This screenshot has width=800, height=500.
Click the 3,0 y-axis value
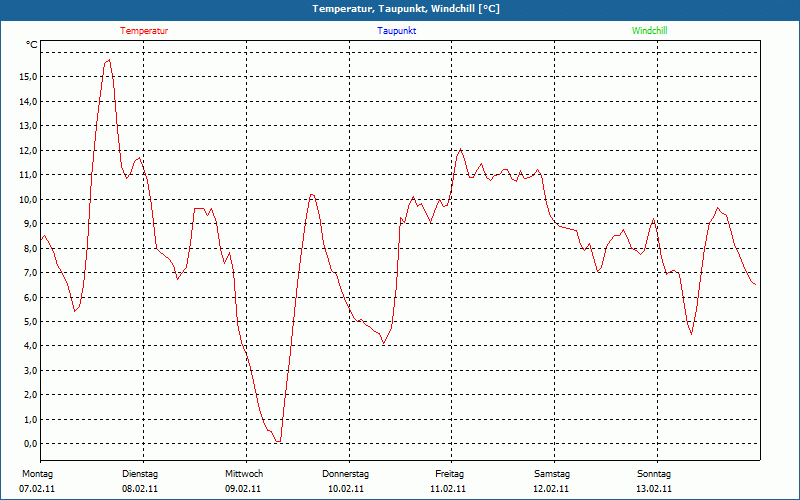point(30,370)
